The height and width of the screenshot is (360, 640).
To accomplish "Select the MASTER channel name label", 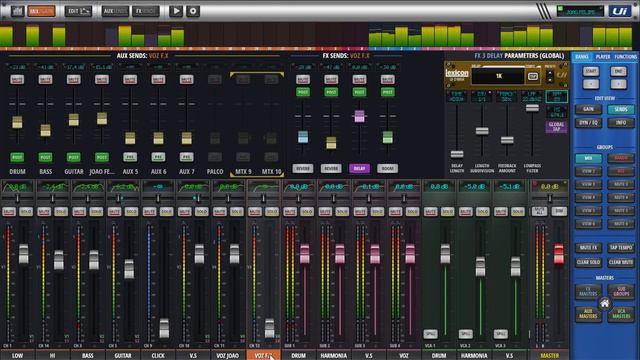I will coord(550,356).
